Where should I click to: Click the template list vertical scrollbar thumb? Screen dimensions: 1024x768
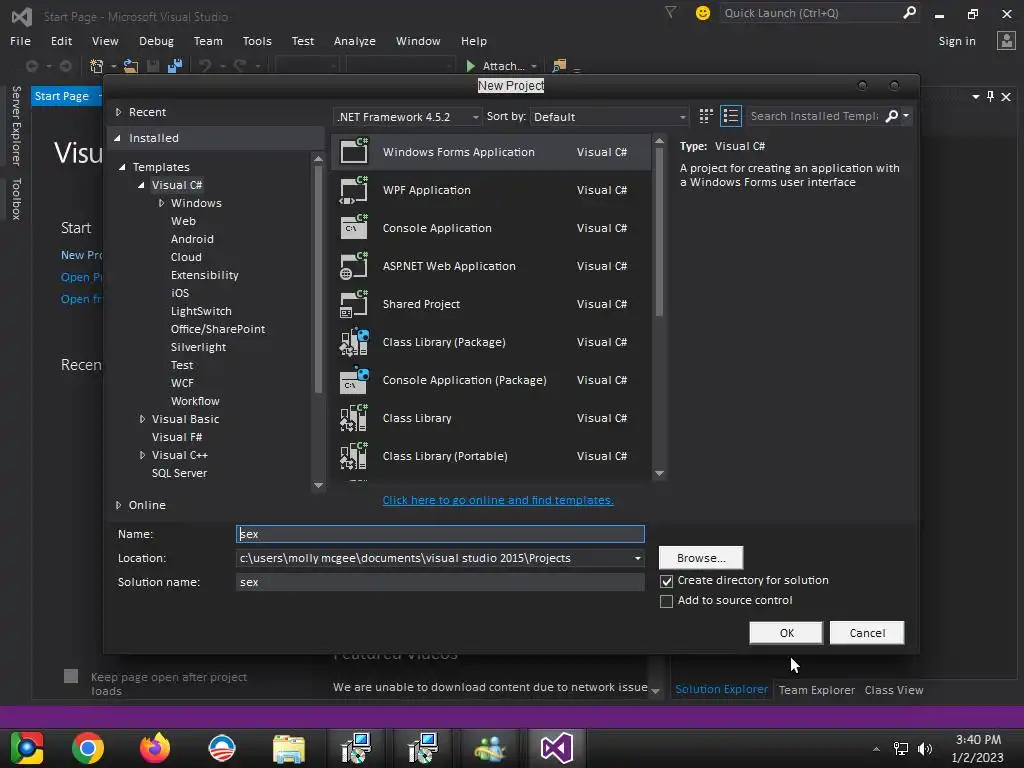[660, 232]
